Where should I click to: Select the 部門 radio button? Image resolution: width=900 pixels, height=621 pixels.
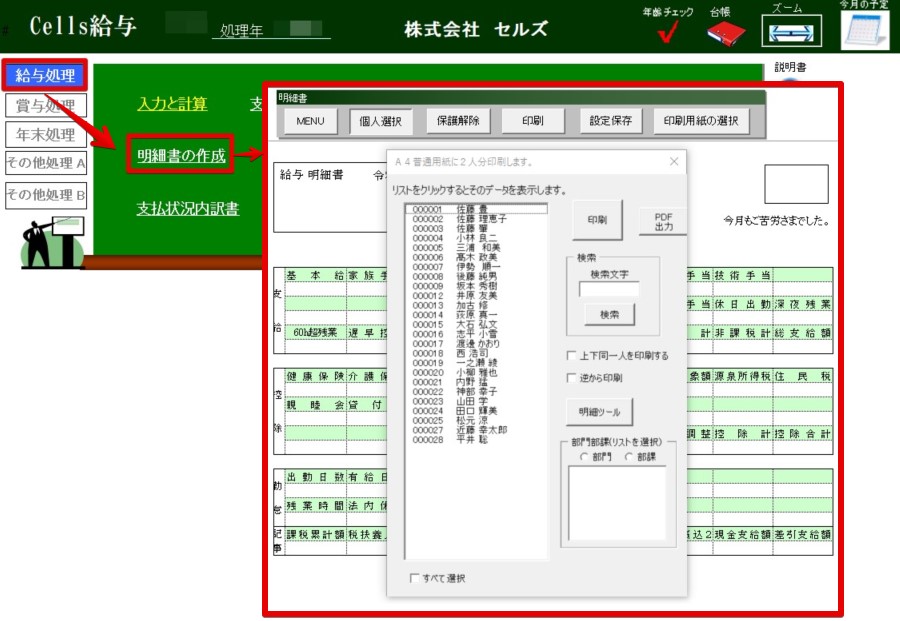click(x=584, y=457)
